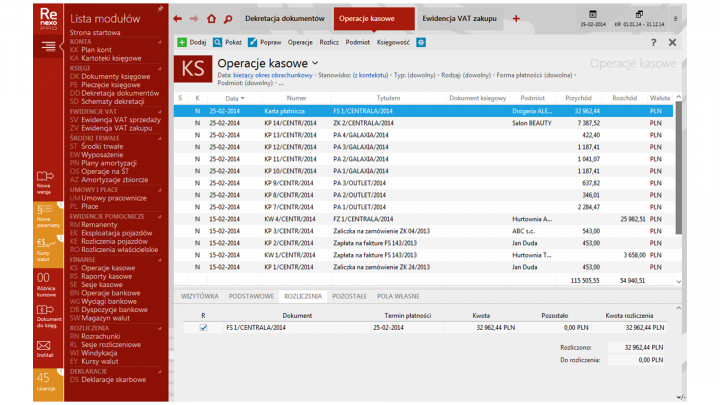
Task: Open the search magnifier in navigation bar
Action: 228,19
